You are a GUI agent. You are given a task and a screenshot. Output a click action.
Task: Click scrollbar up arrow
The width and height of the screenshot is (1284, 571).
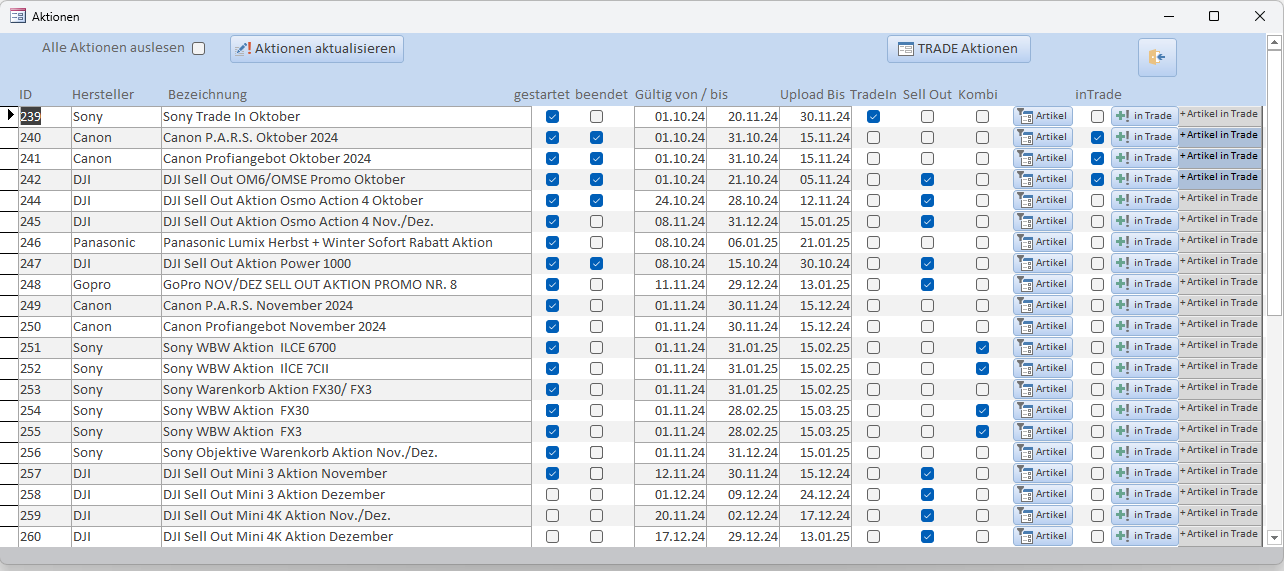point(1274,43)
